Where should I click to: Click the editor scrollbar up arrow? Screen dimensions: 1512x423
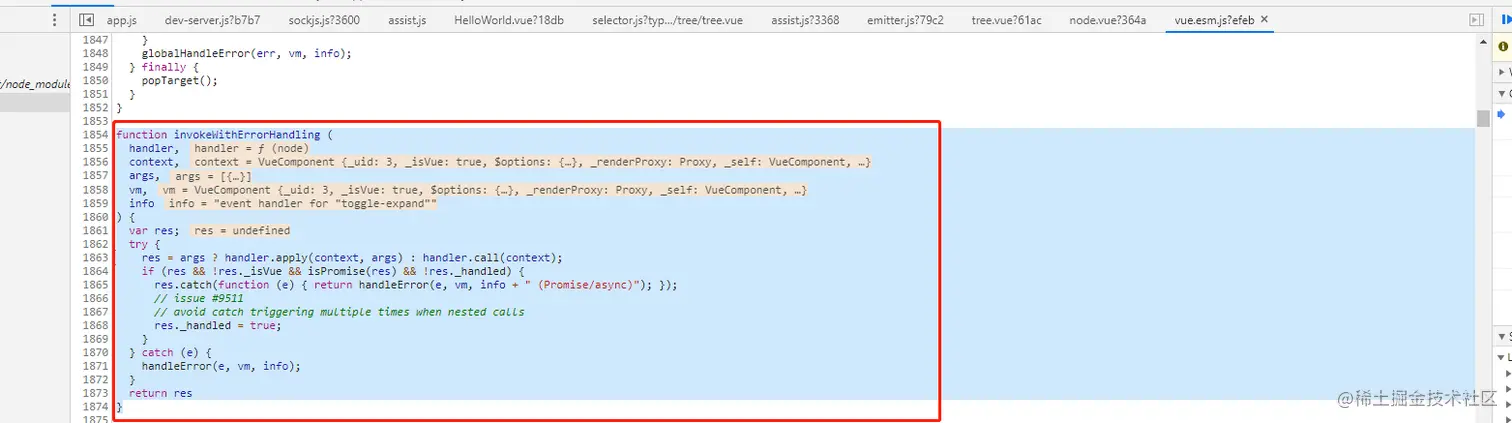point(1483,40)
